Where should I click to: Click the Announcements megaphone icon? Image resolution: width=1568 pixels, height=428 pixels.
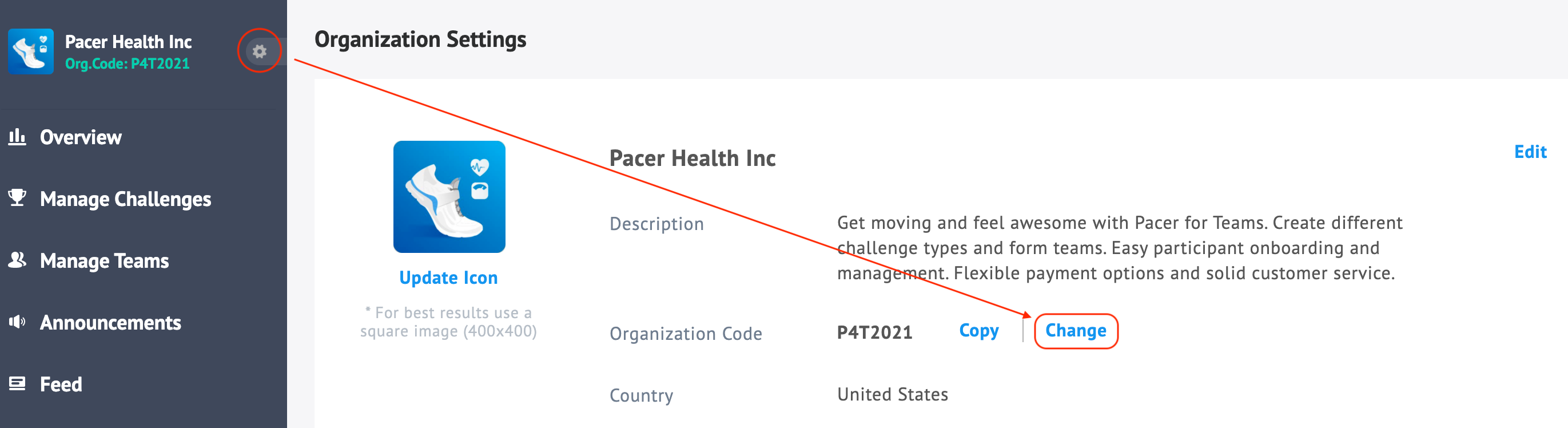(x=17, y=322)
